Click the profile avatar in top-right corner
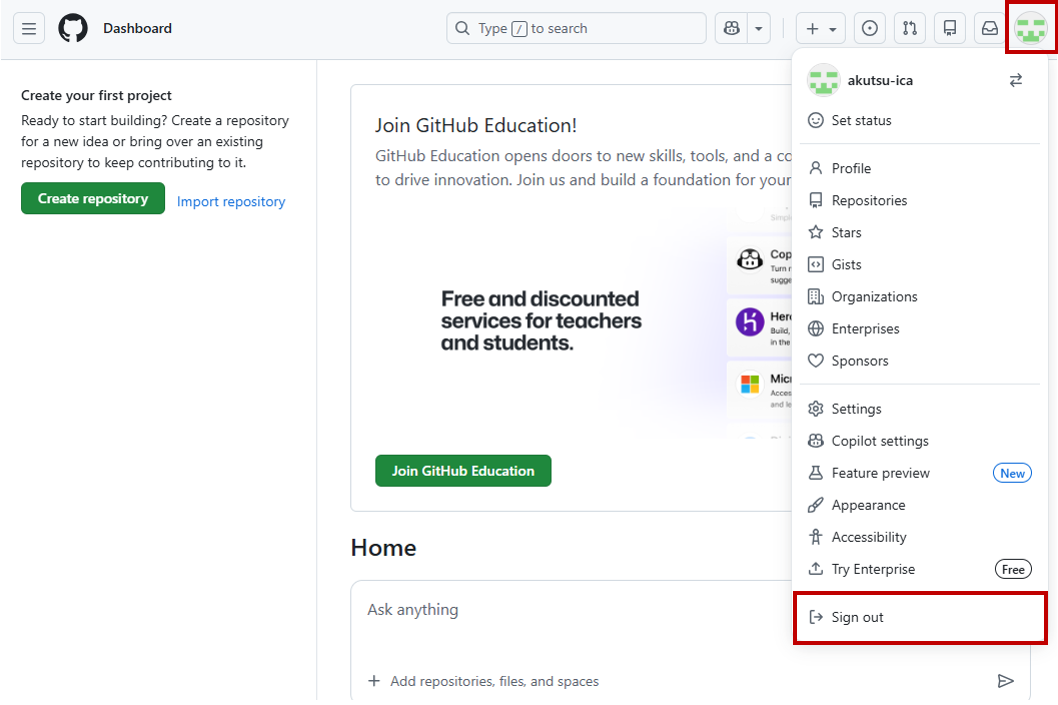The height and width of the screenshot is (705, 1058). click(x=1031, y=29)
